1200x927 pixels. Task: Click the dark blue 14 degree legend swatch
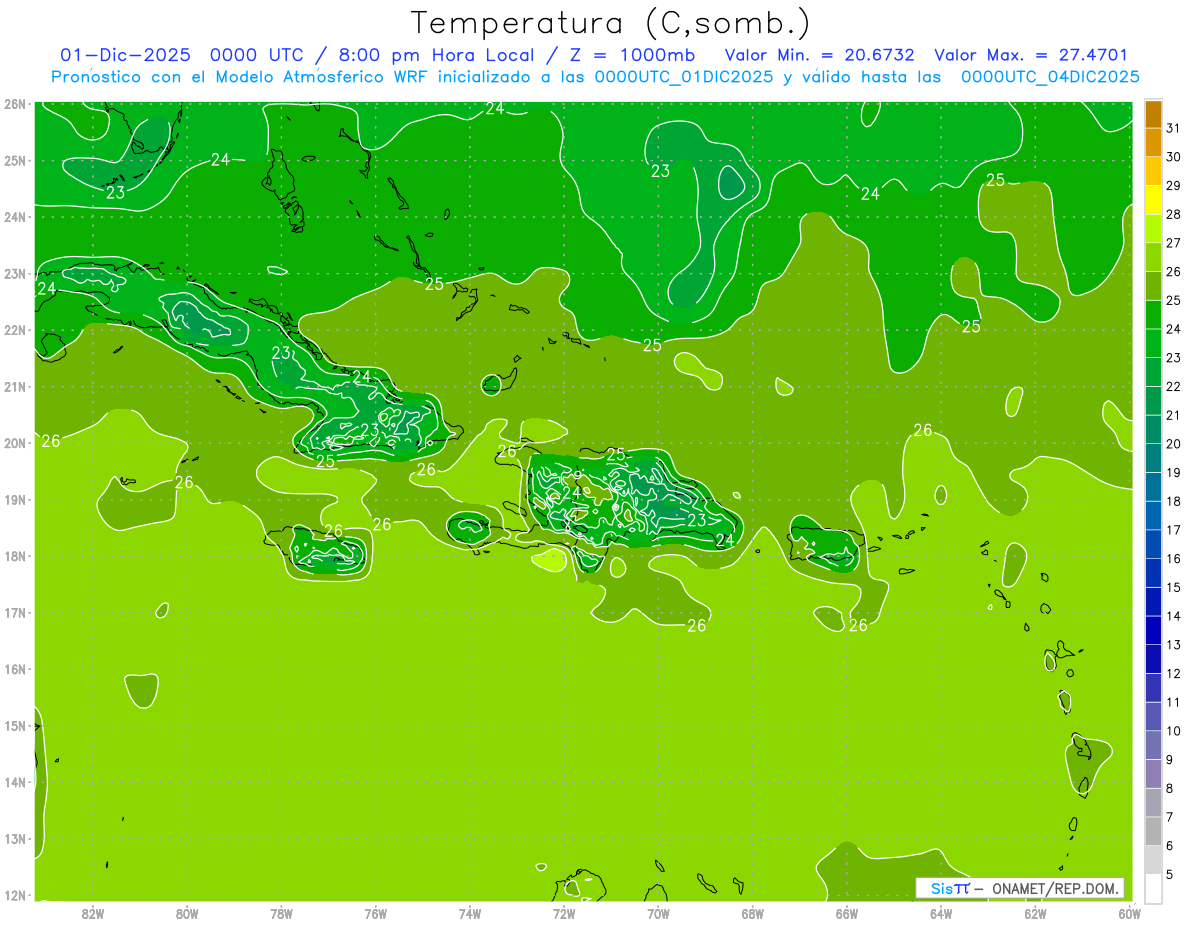pos(1153,602)
